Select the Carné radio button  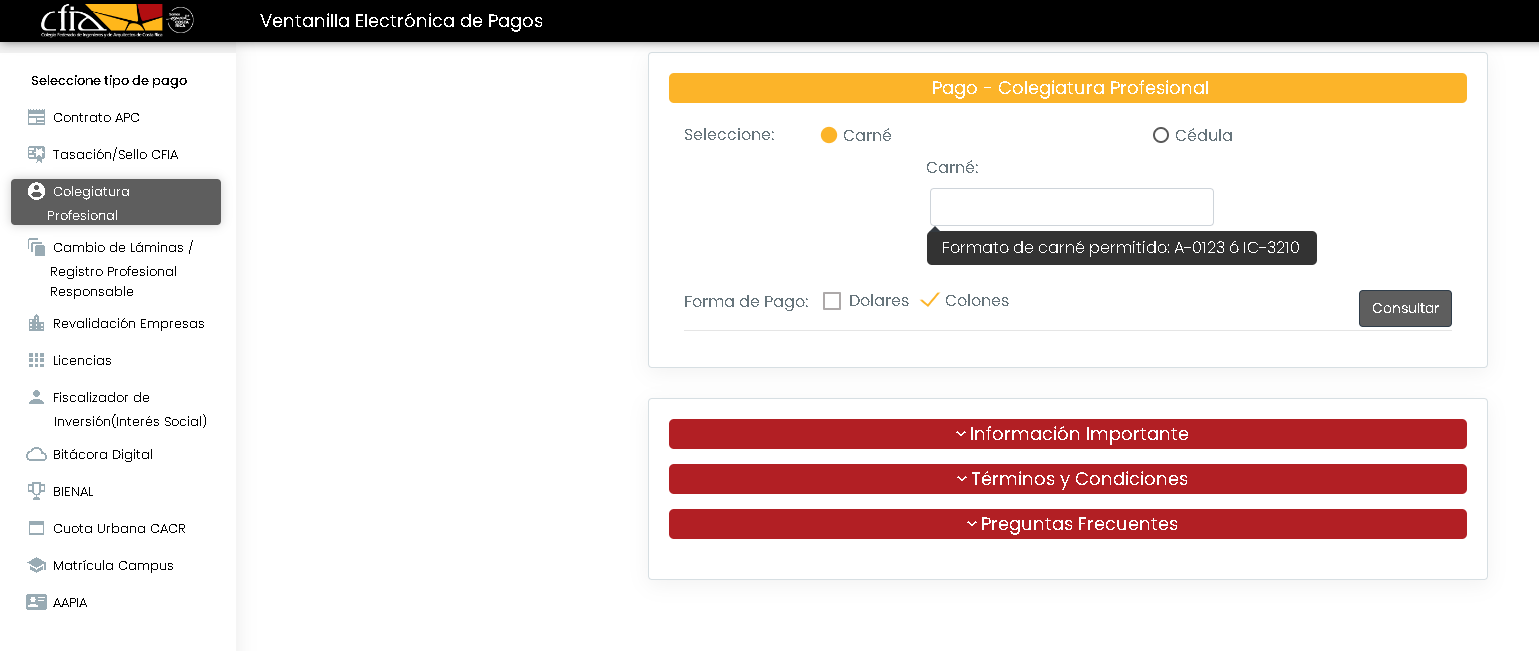[829, 136]
